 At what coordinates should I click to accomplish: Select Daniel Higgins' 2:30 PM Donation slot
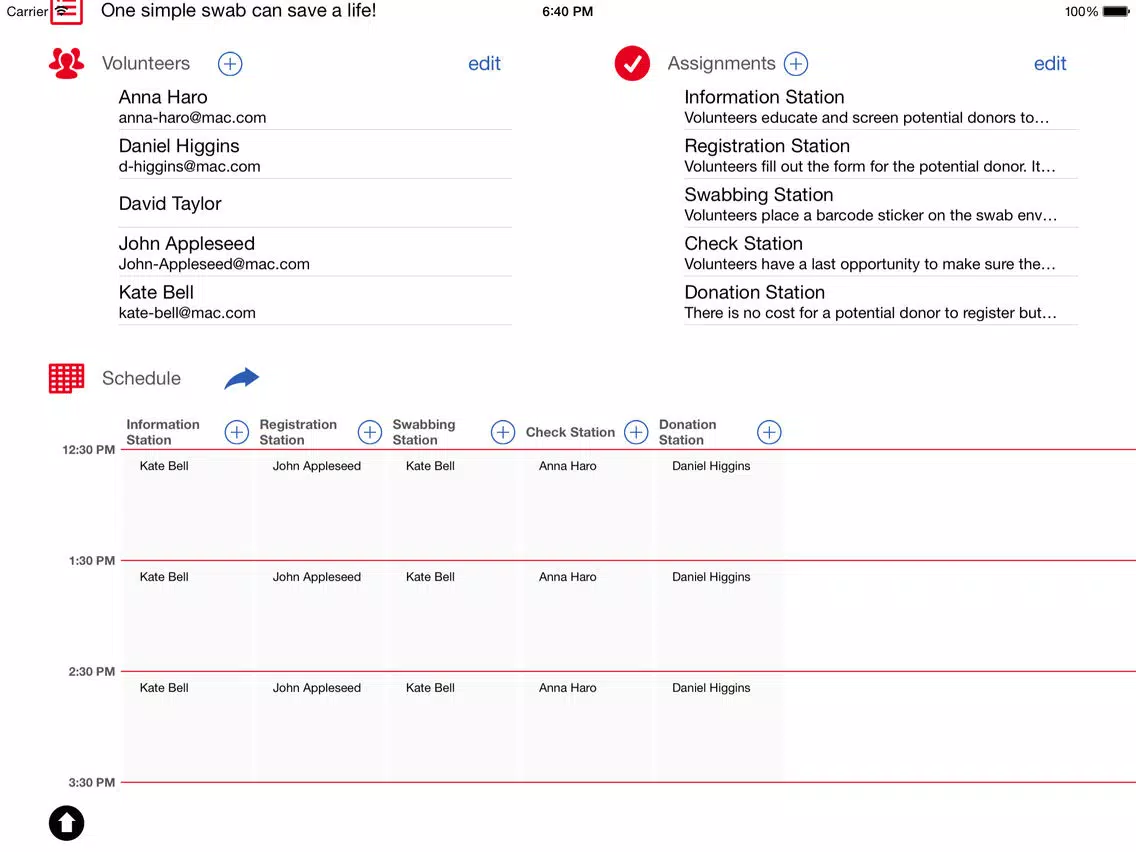tap(719, 726)
